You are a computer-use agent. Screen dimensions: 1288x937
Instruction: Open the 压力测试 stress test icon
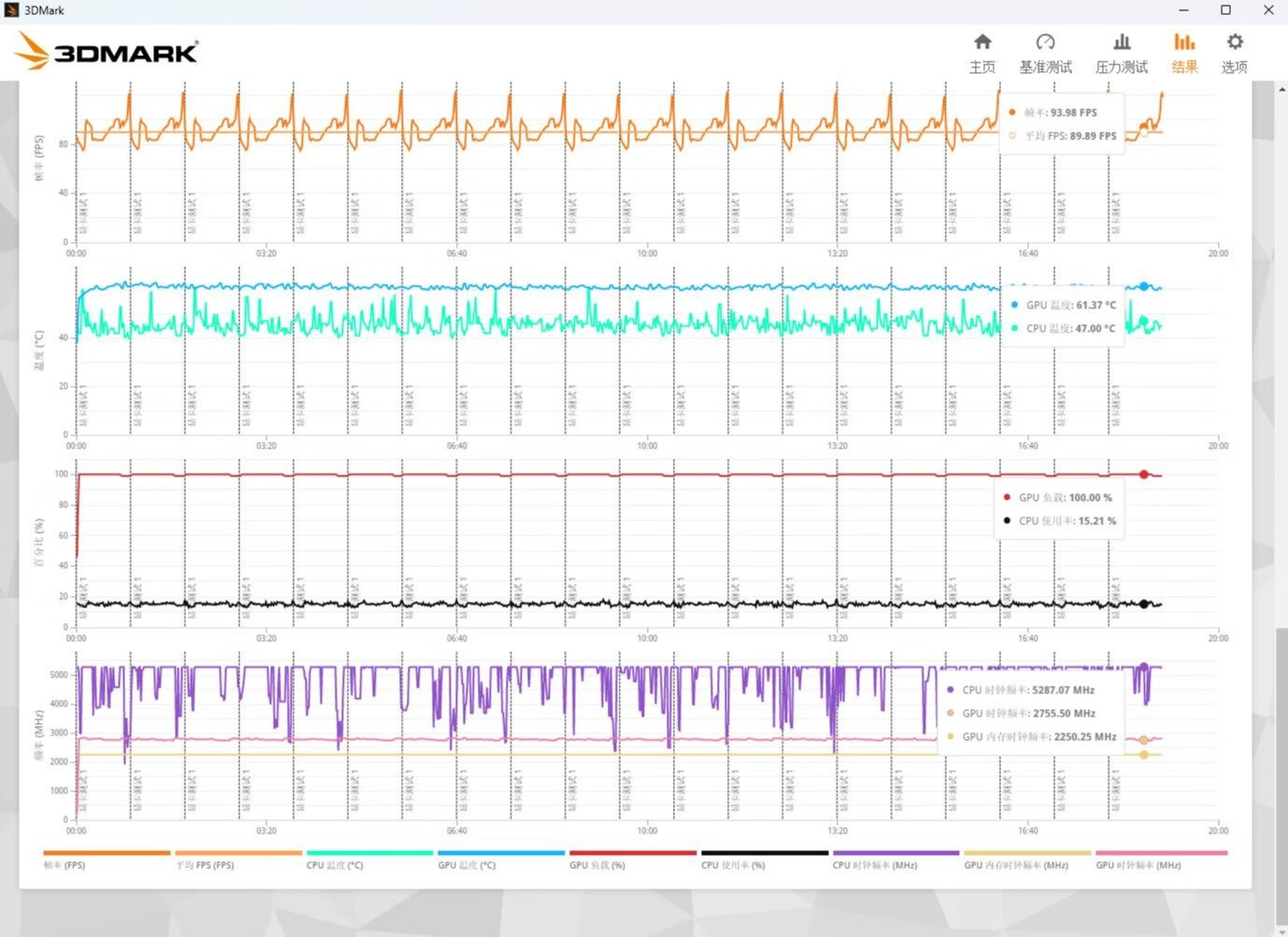pos(1121,52)
